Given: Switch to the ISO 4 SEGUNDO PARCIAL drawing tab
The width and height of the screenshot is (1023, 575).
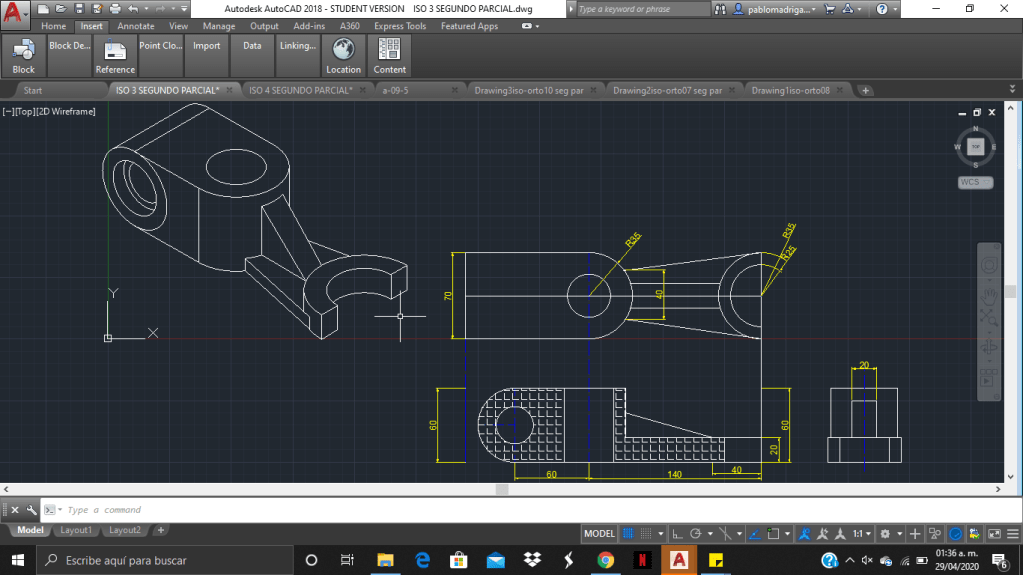Looking at the screenshot, I should tap(300, 90).
